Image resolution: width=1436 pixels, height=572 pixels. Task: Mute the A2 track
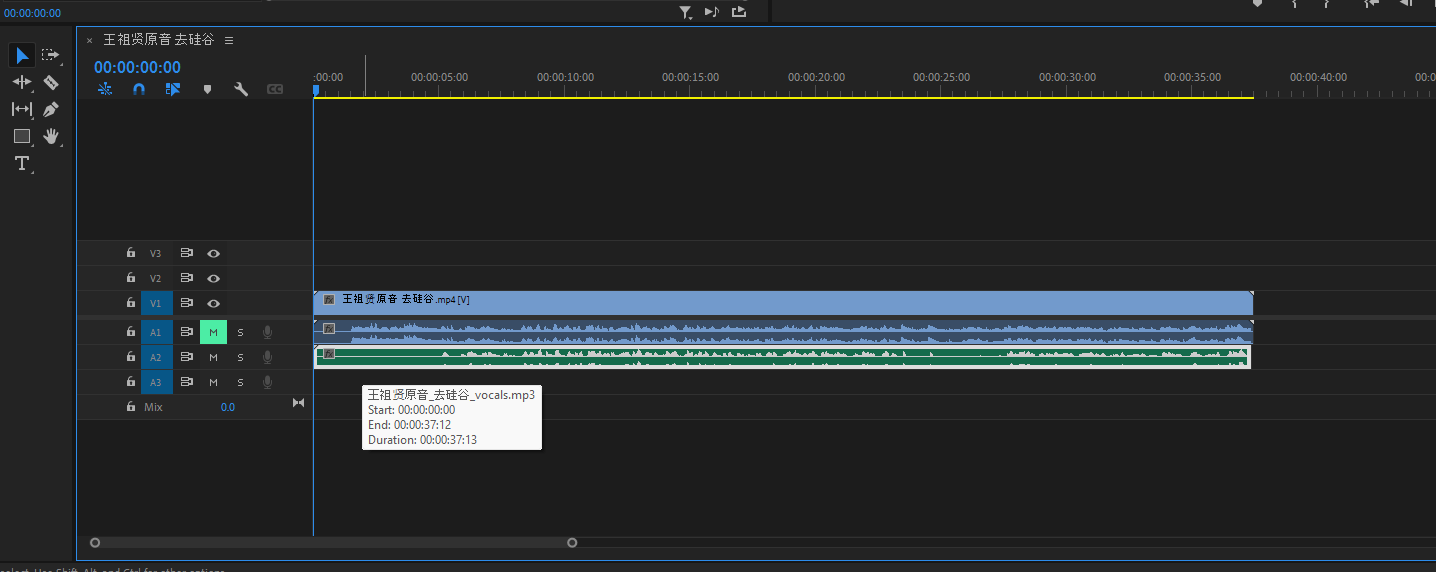(213, 357)
